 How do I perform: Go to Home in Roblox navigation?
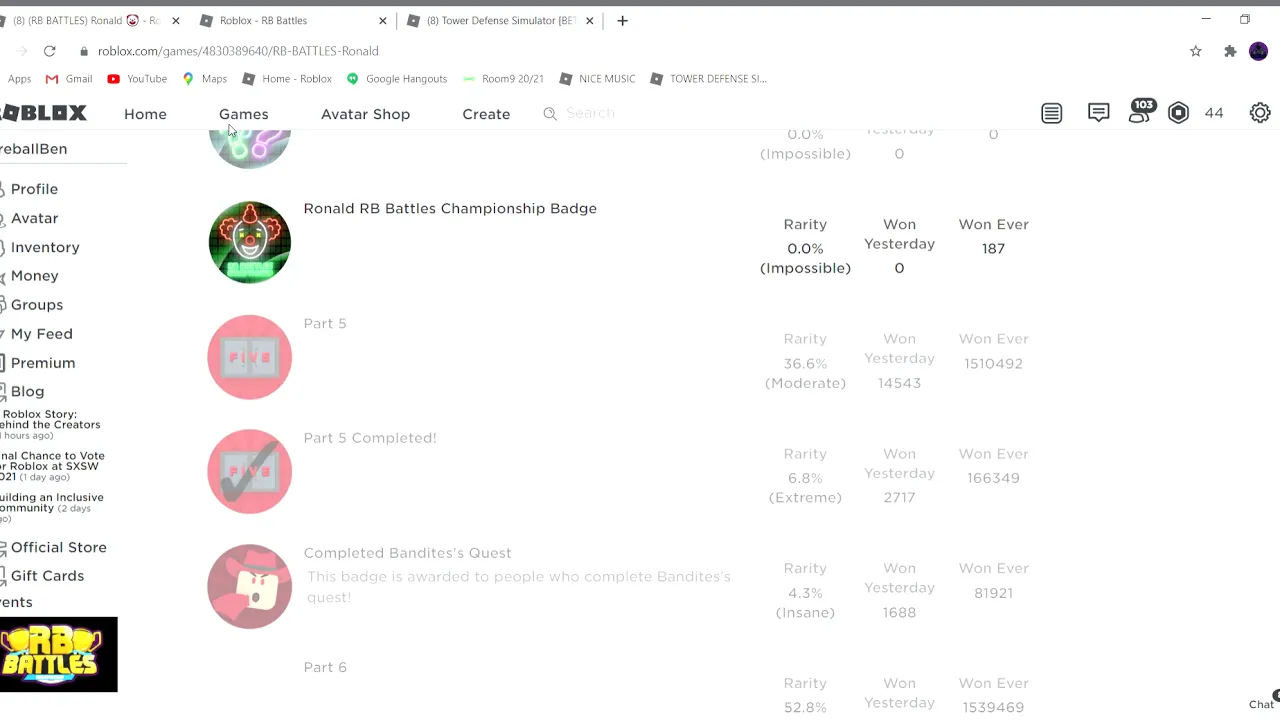(145, 114)
